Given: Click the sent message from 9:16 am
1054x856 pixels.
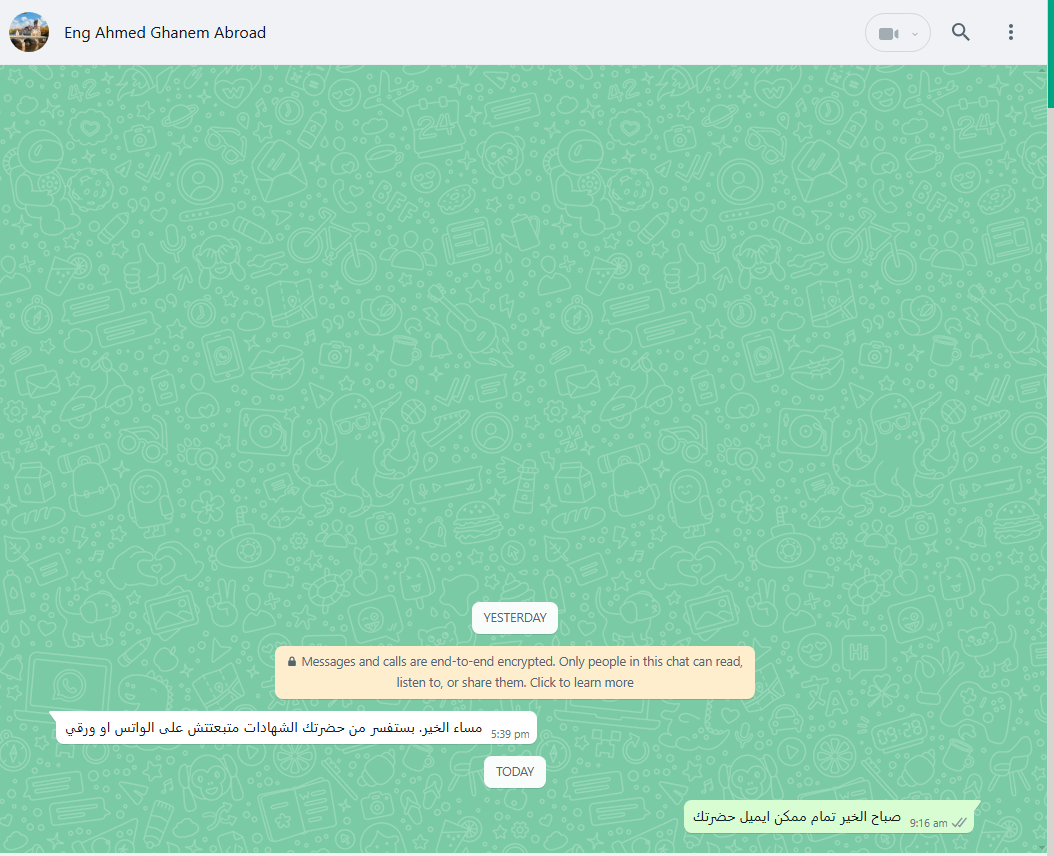Looking at the screenshot, I should [x=829, y=817].
